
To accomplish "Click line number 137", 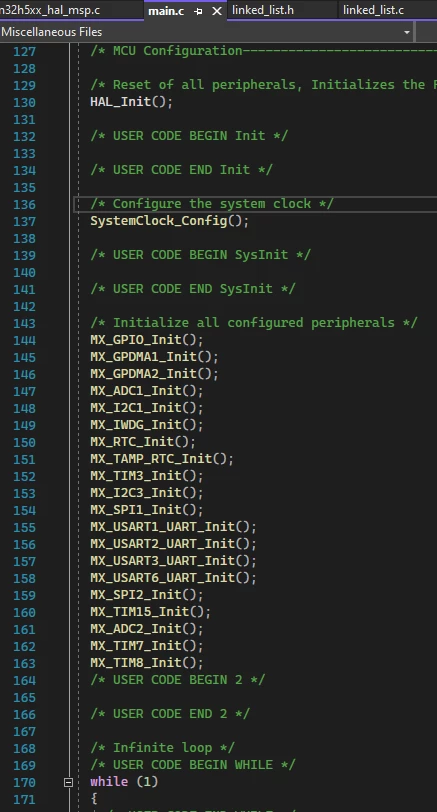I will [x=24, y=221].
